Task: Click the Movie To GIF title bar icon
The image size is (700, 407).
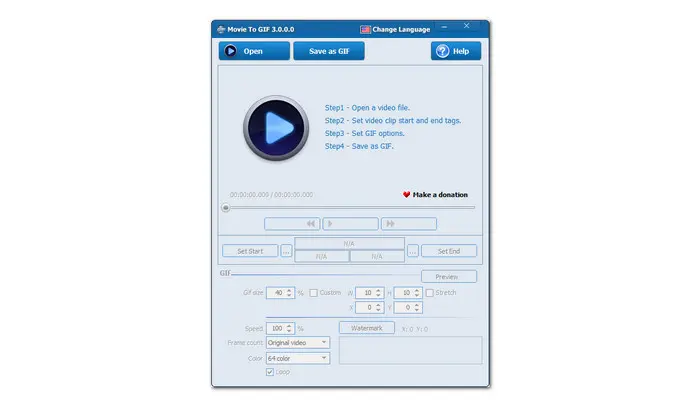Action: 221,29
